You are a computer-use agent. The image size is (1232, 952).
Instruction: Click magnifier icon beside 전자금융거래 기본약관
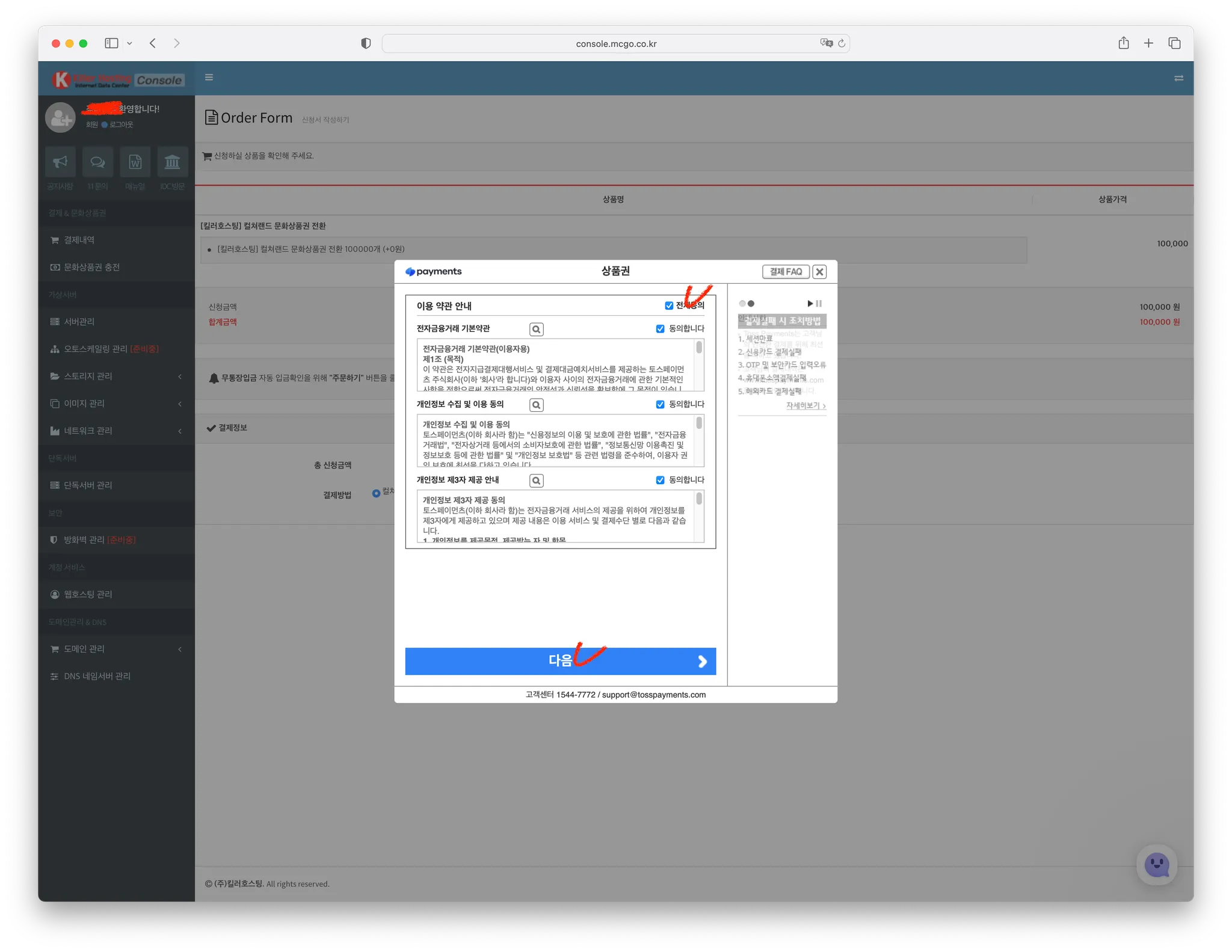(x=536, y=330)
